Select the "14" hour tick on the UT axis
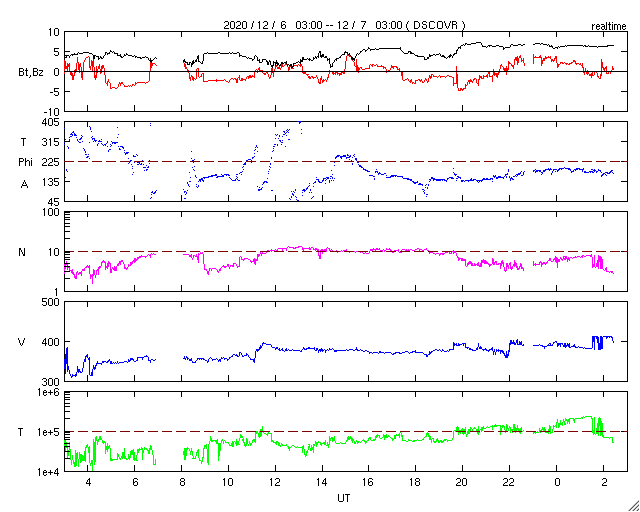This screenshot has width=640, height=512. point(322,483)
